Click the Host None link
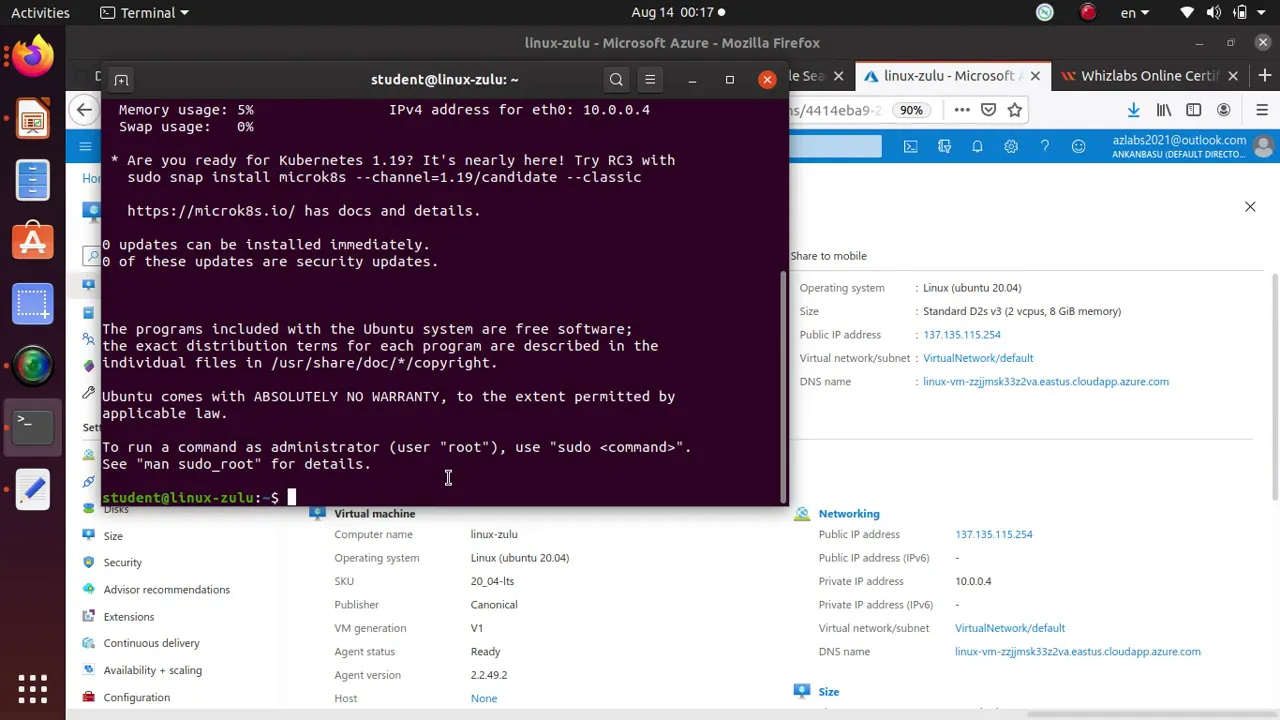Viewport: 1280px width, 720px height. pos(484,698)
